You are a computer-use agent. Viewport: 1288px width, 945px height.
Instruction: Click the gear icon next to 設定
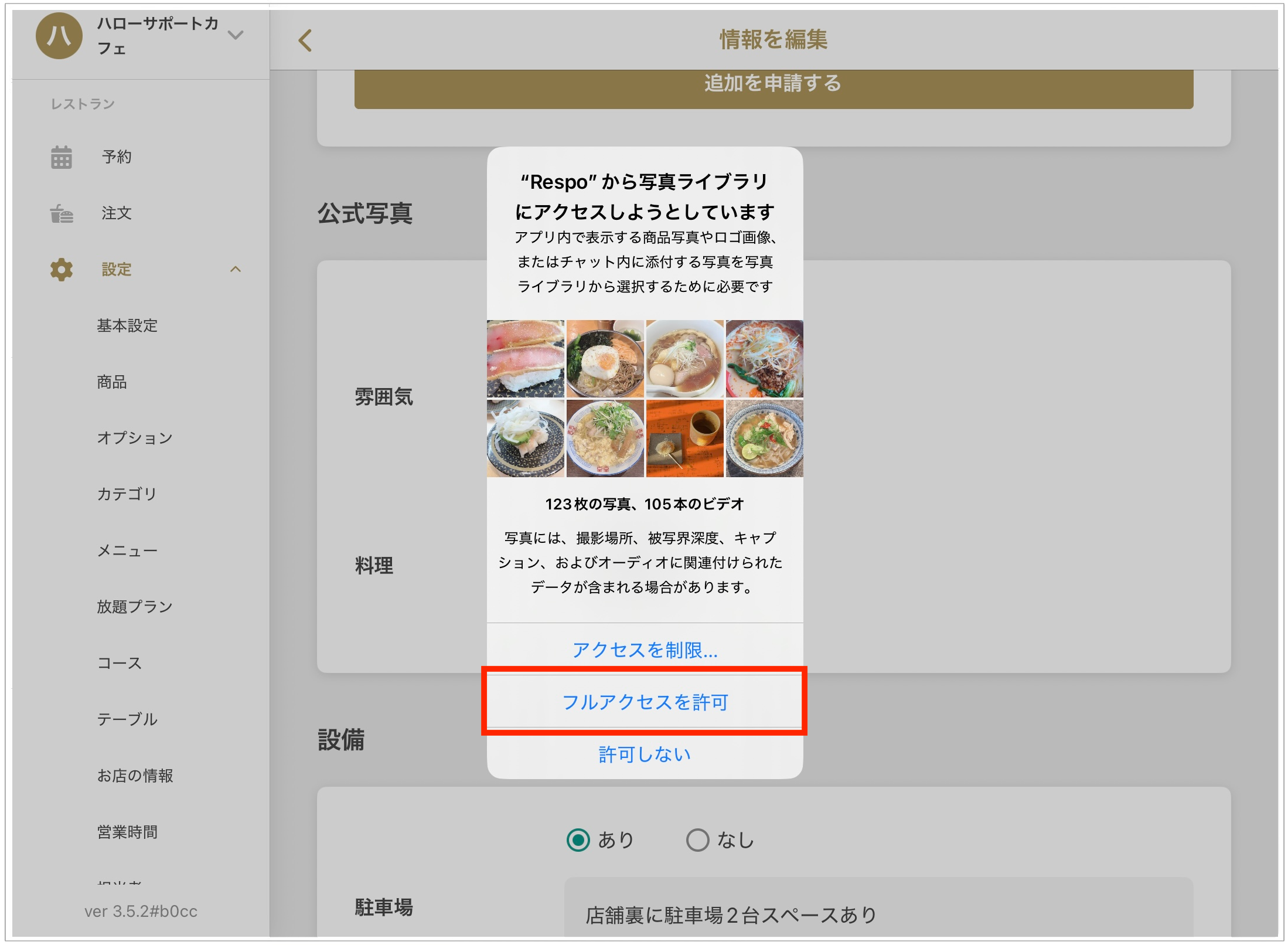point(61,270)
